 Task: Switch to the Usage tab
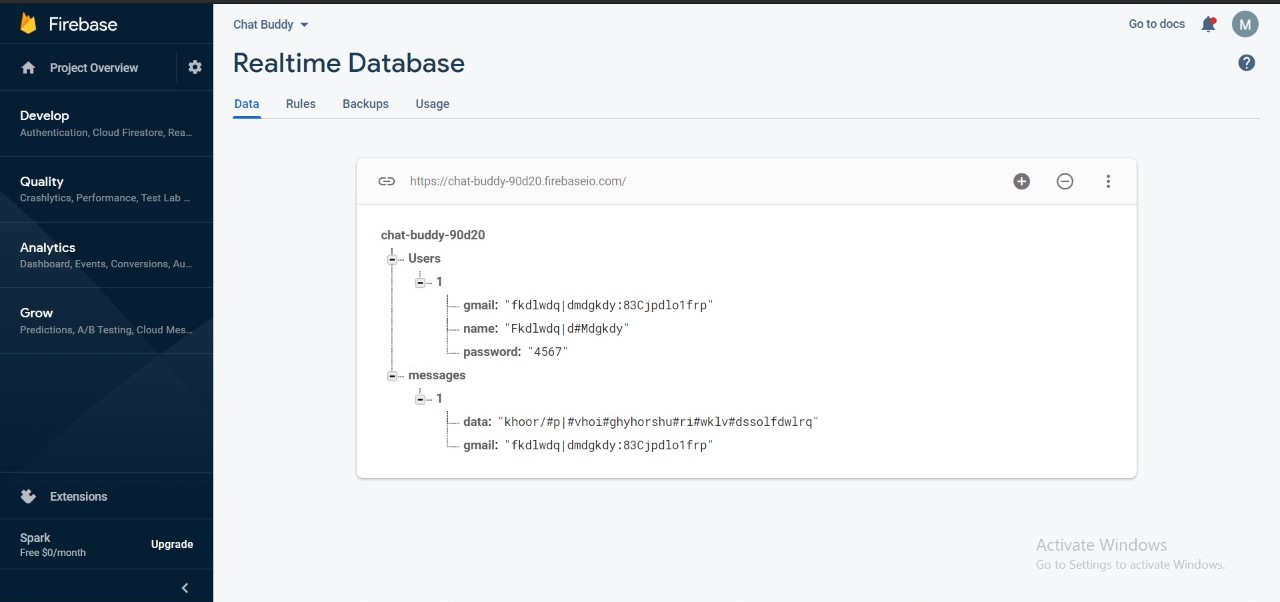(432, 104)
